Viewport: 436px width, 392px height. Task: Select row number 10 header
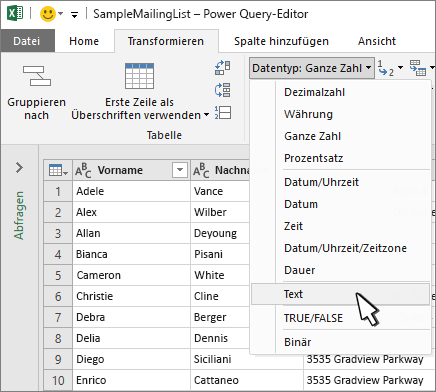pyautogui.click(x=58, y=380)
